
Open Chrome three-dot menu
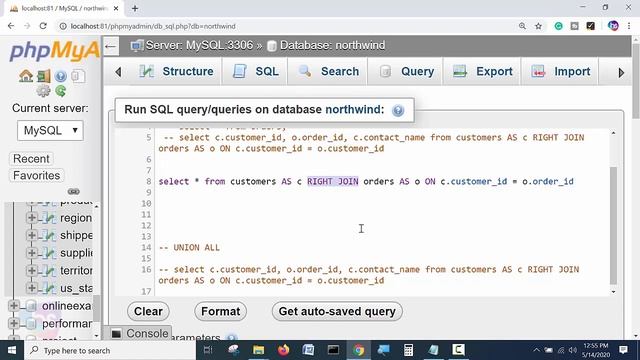[x=629, y=26]
